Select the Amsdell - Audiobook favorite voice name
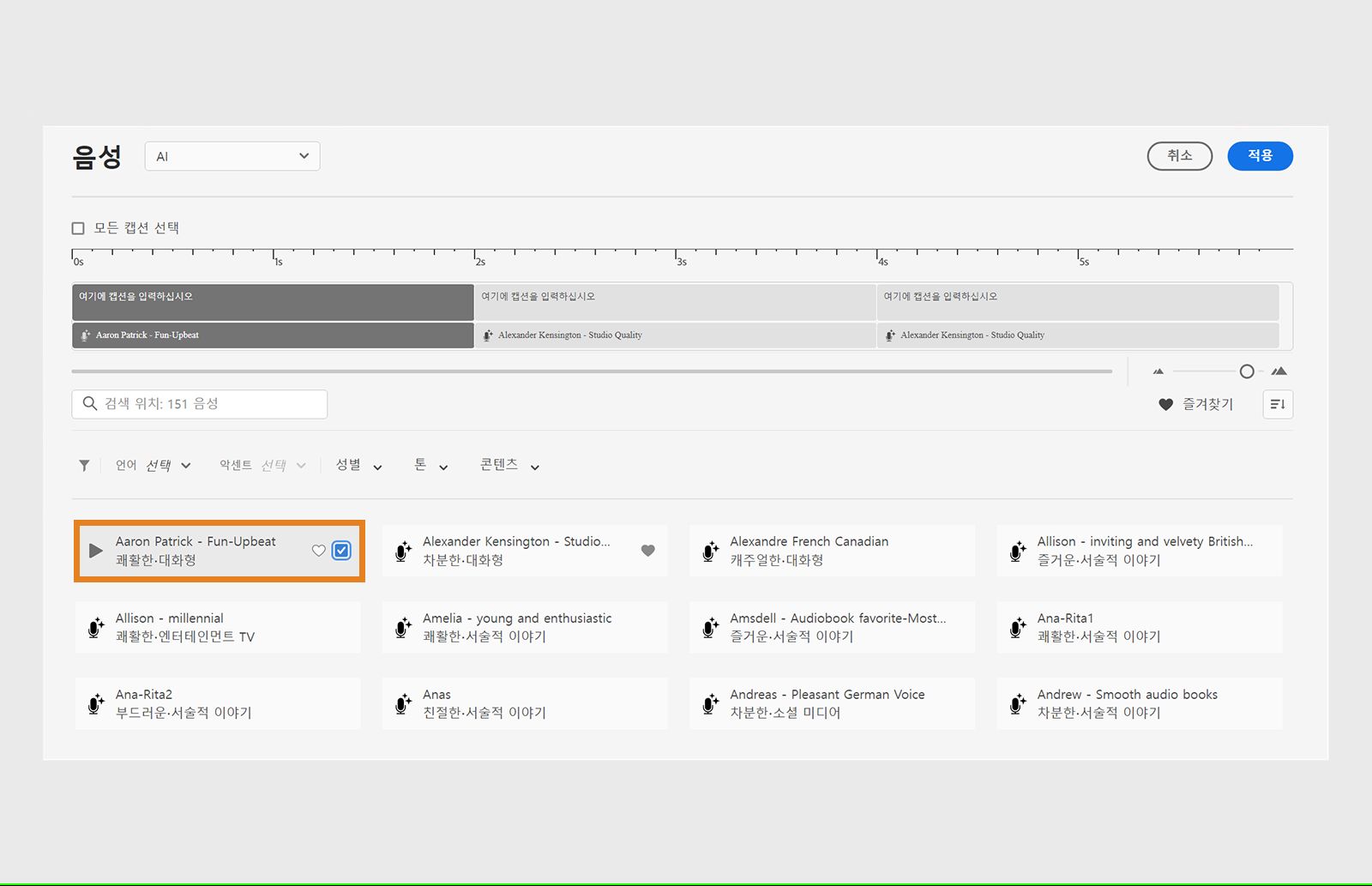1372x886 pixels. [838, 618]
